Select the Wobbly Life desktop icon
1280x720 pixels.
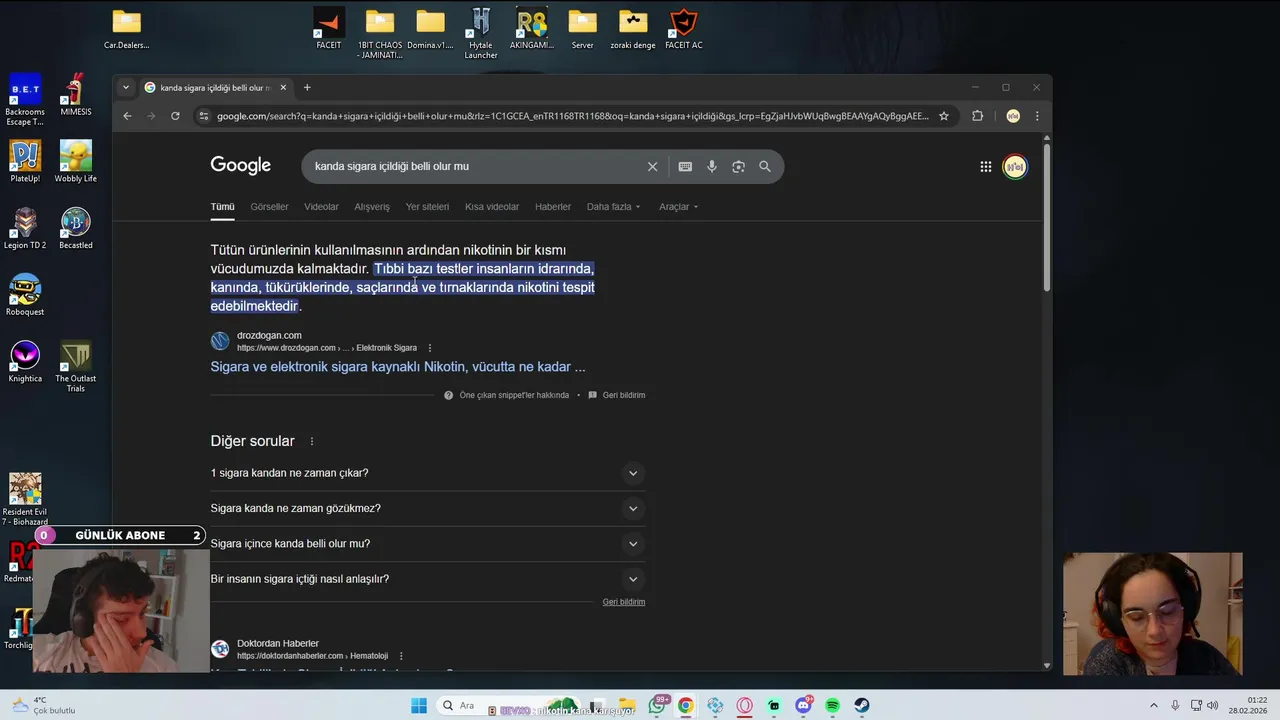[75, 162]
